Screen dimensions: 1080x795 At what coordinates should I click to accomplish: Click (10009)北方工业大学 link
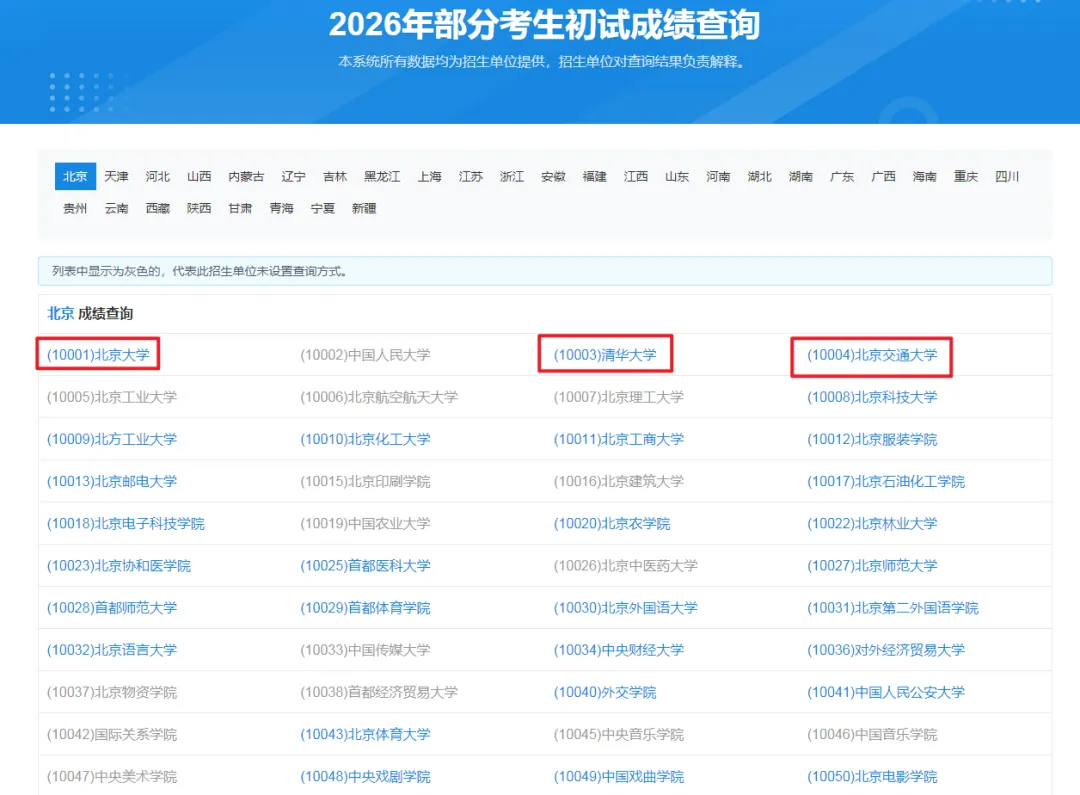pyautogui.click(x=112, y=439)
